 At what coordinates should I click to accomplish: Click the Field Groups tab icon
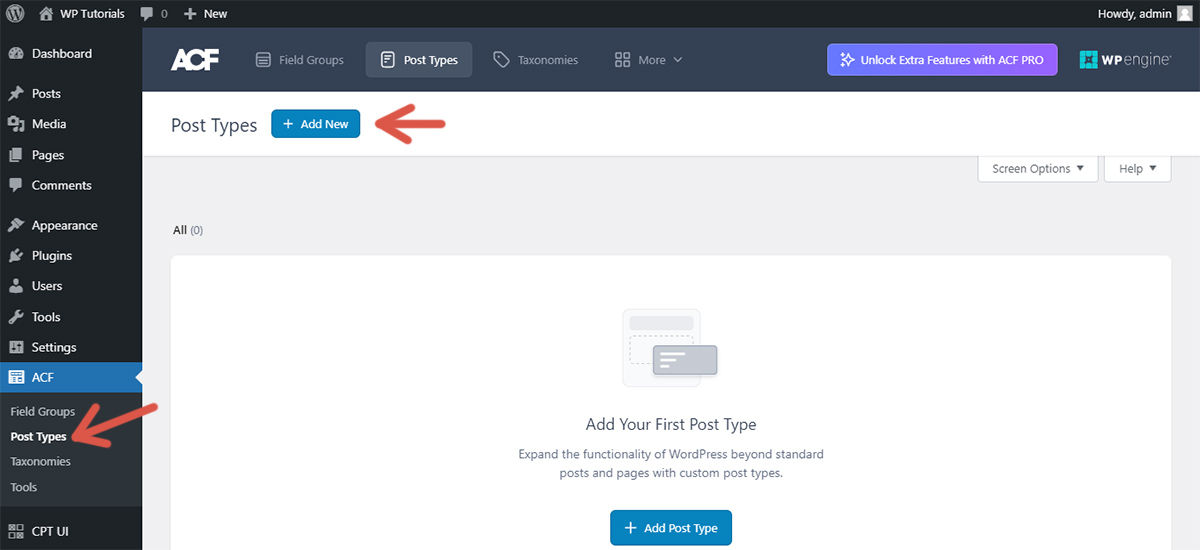pyautogui.click(x=263, y=60)
